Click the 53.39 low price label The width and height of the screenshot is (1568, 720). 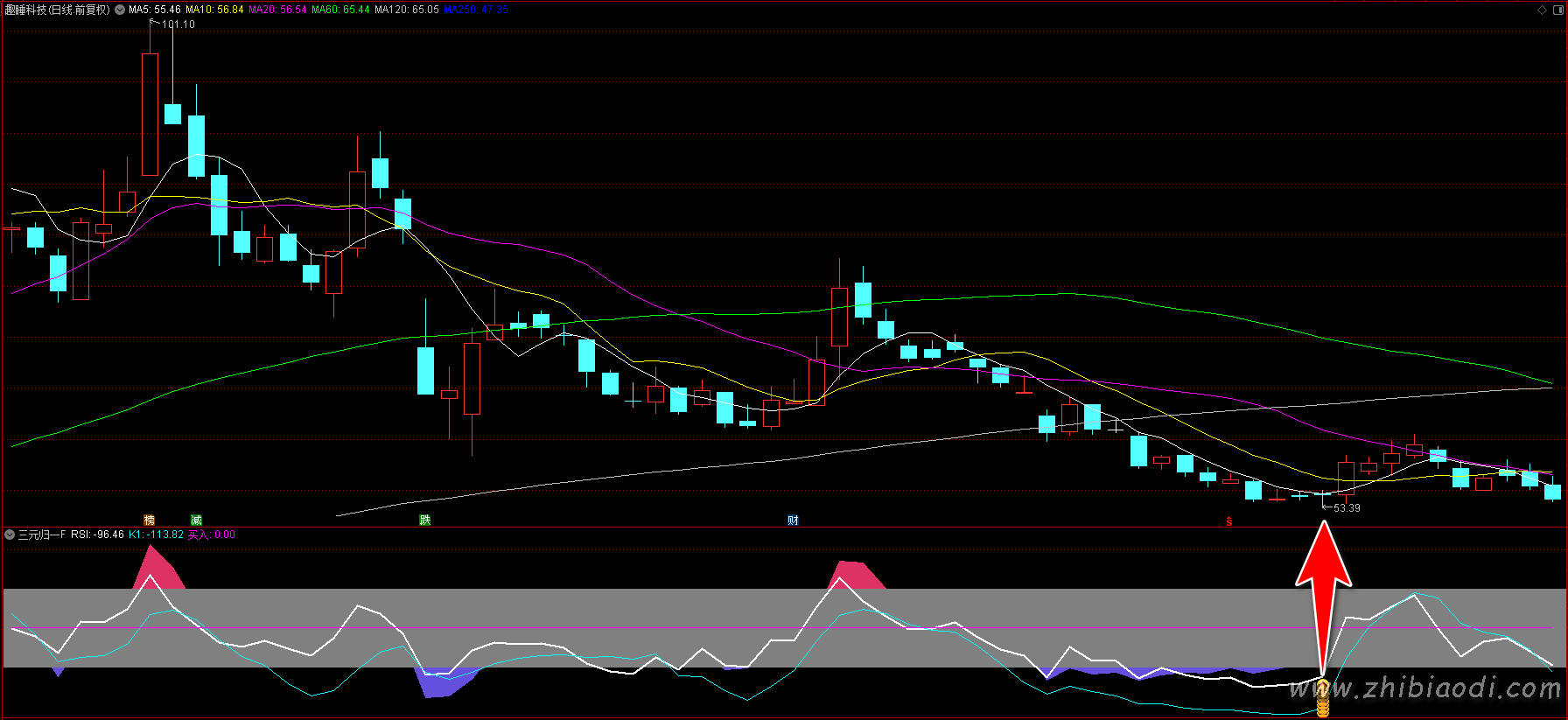pos(1347,507)
